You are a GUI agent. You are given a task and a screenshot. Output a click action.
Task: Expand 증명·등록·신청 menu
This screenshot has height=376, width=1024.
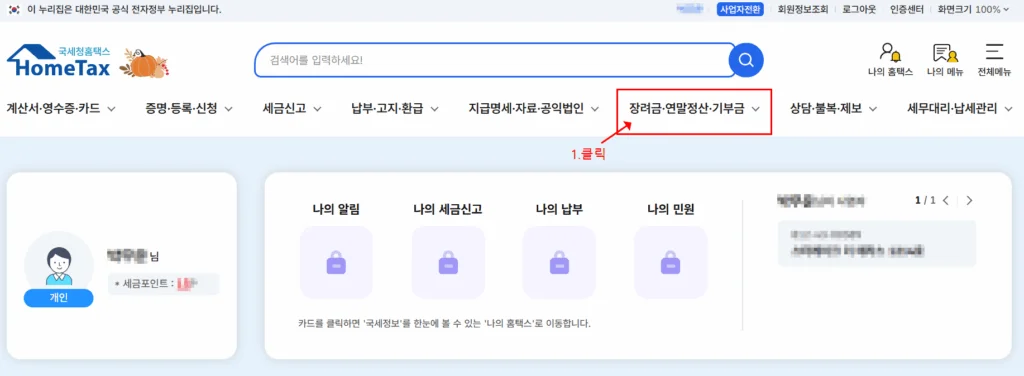coord(189,109)
